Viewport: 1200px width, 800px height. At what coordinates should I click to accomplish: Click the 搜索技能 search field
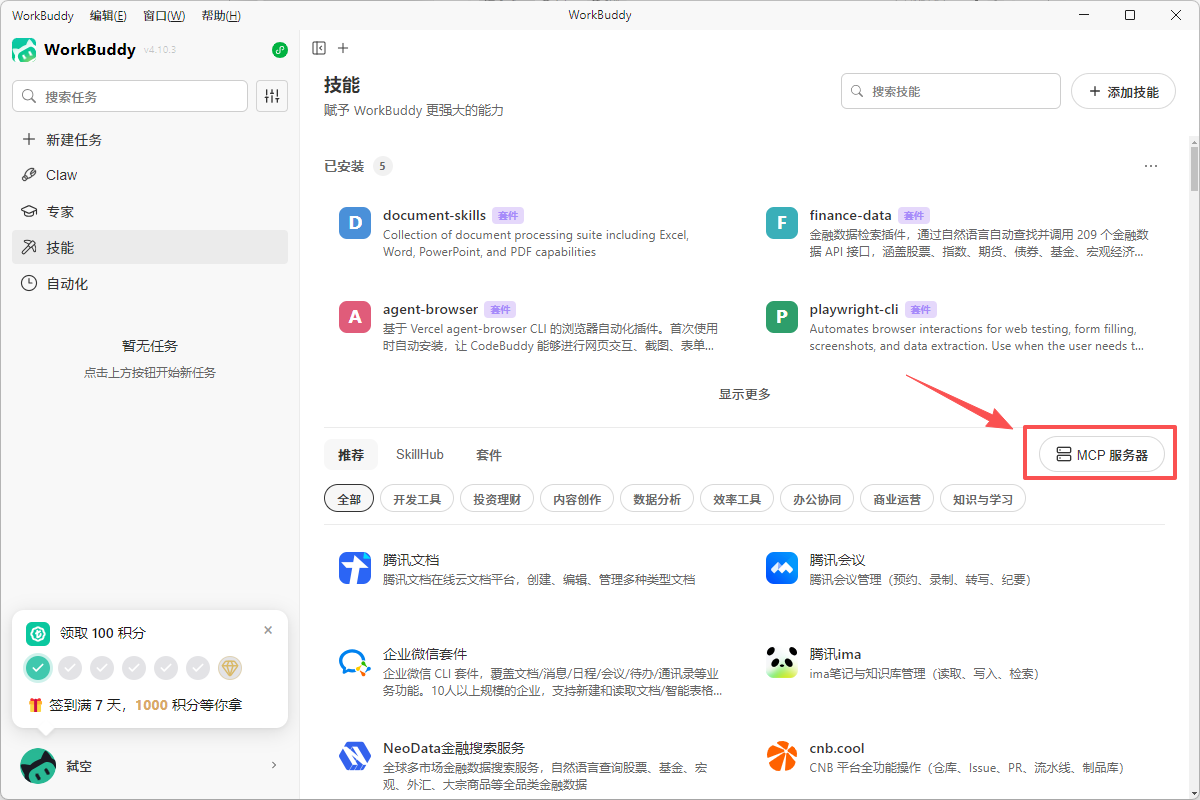pyautogui.click(x=960, y=91)
